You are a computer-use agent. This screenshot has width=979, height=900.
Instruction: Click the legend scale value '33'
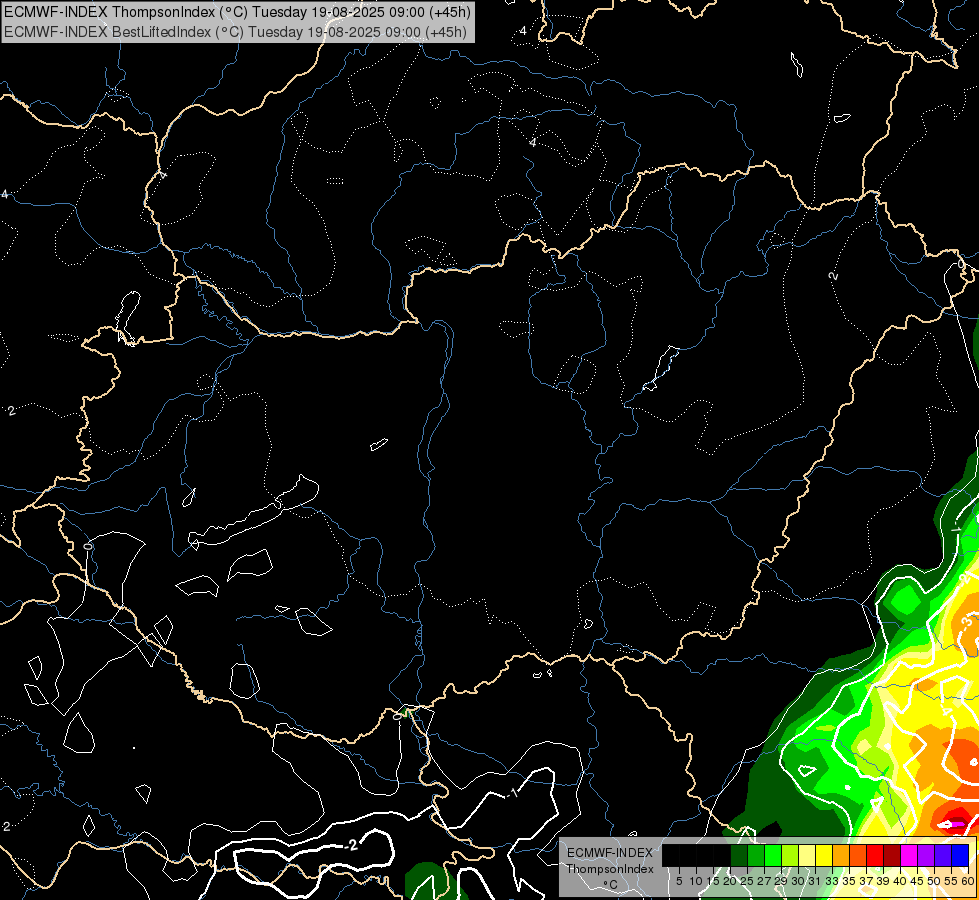[x=832, y=881]
